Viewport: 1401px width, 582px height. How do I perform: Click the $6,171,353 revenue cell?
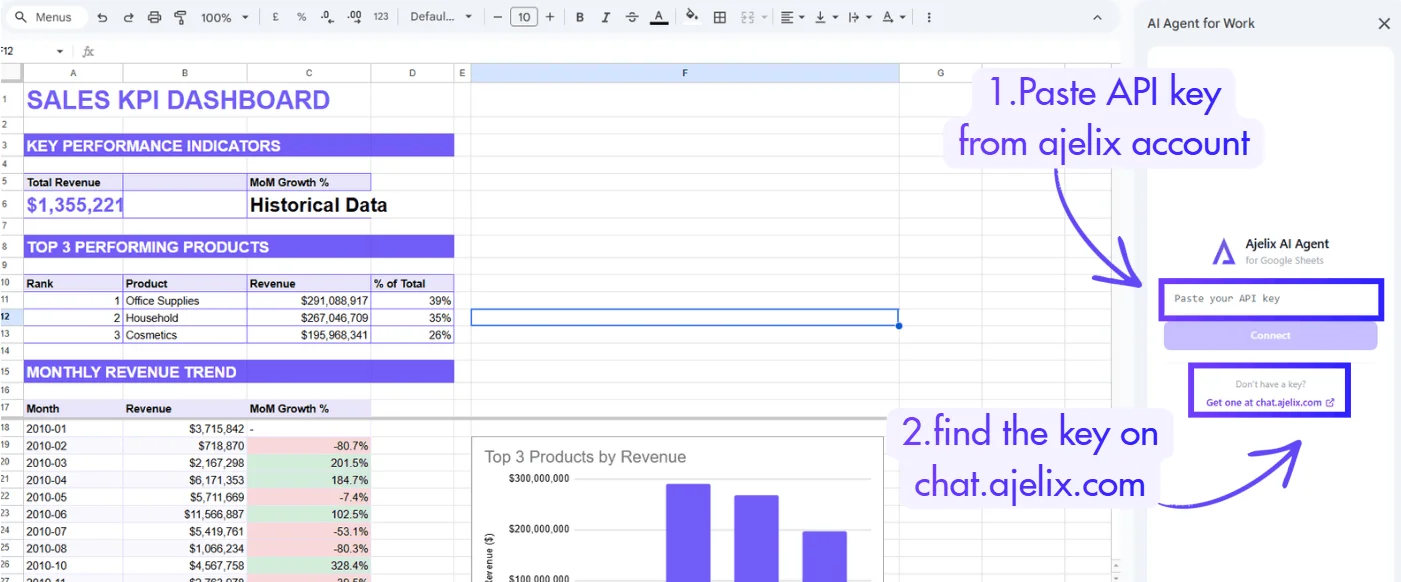pyautogui.click(x=185, y=480)
